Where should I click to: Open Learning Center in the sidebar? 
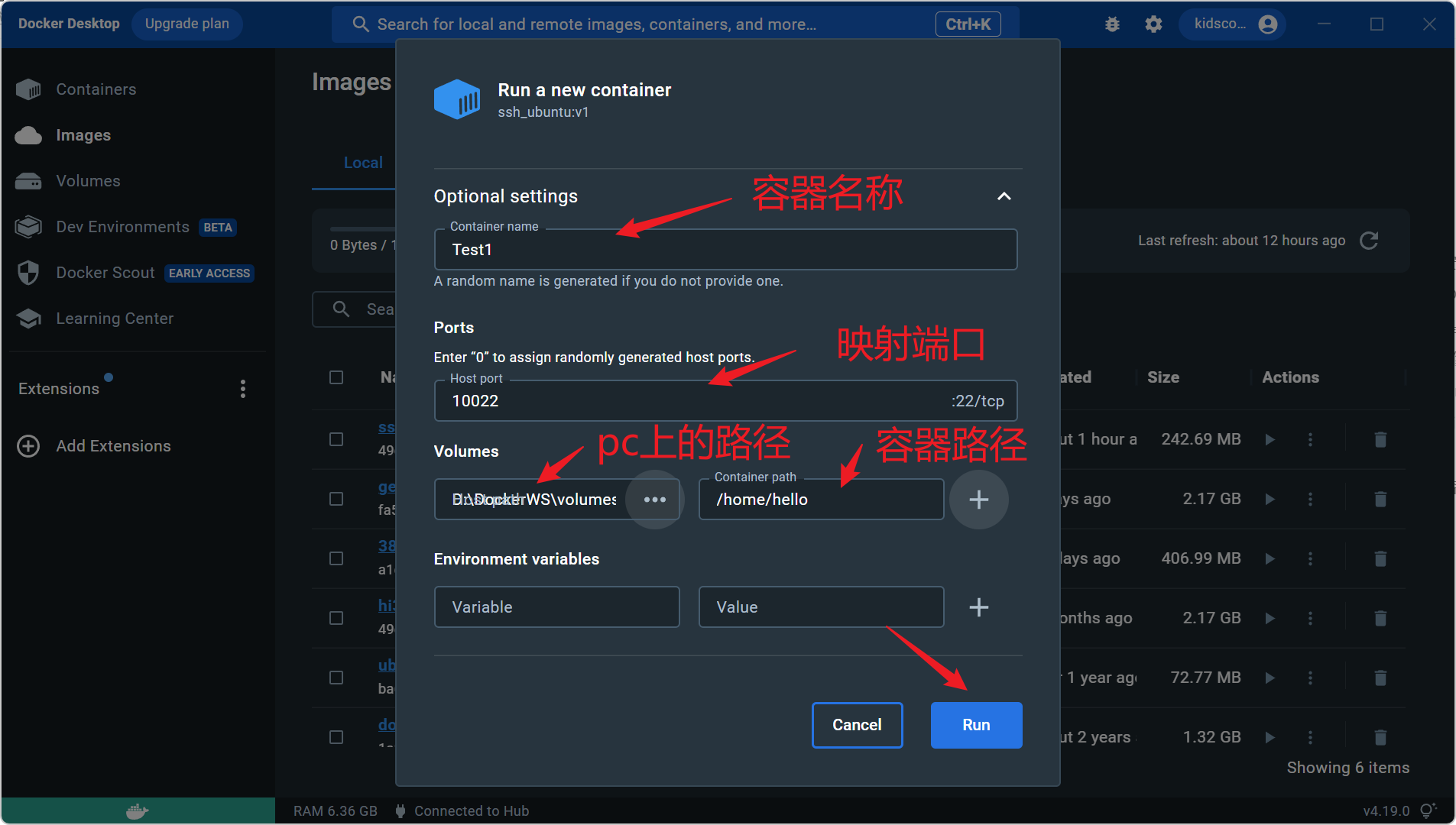tap(115, 319)
